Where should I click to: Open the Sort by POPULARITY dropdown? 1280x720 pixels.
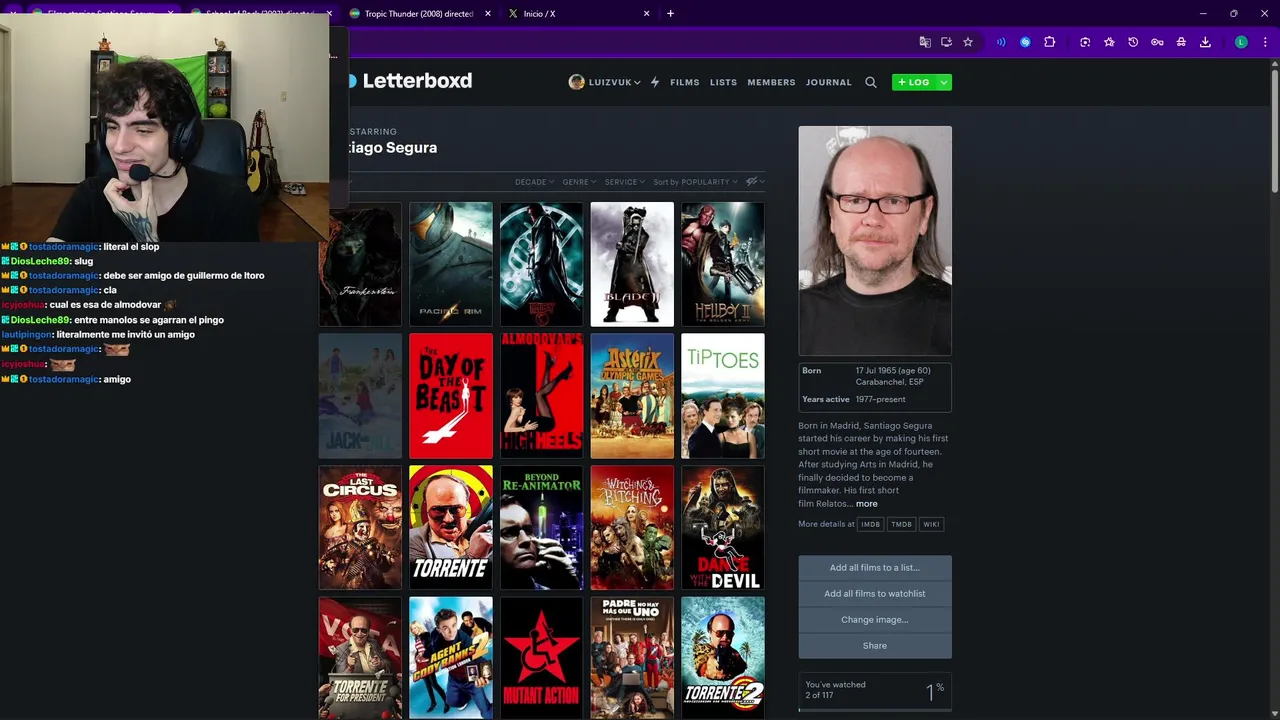[695, 182]
